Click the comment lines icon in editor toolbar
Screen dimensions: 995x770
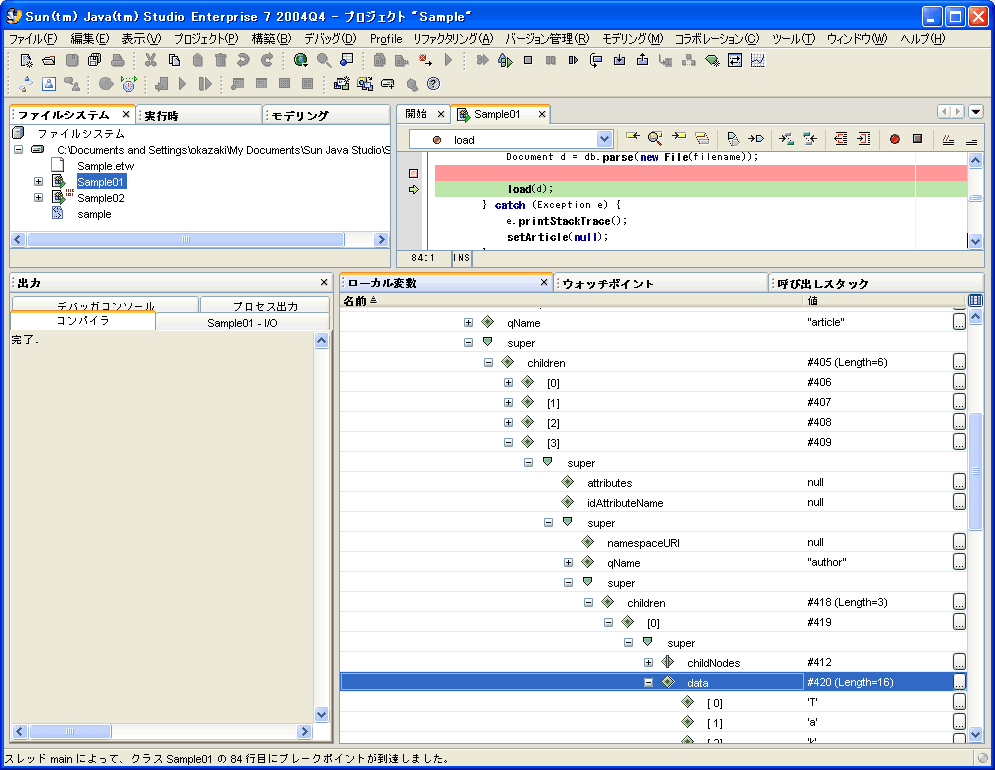tap(948, 140)
